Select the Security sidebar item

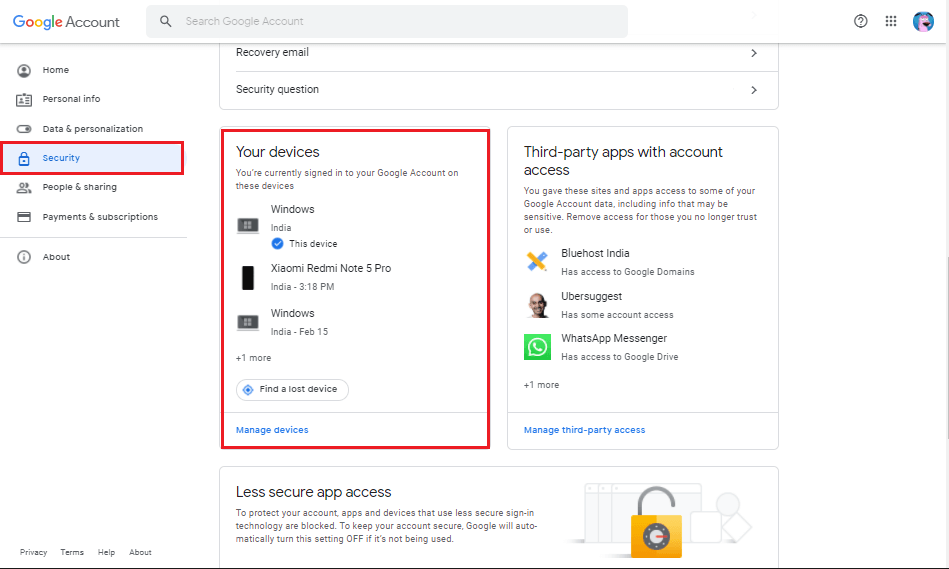[x=92, y=158]
